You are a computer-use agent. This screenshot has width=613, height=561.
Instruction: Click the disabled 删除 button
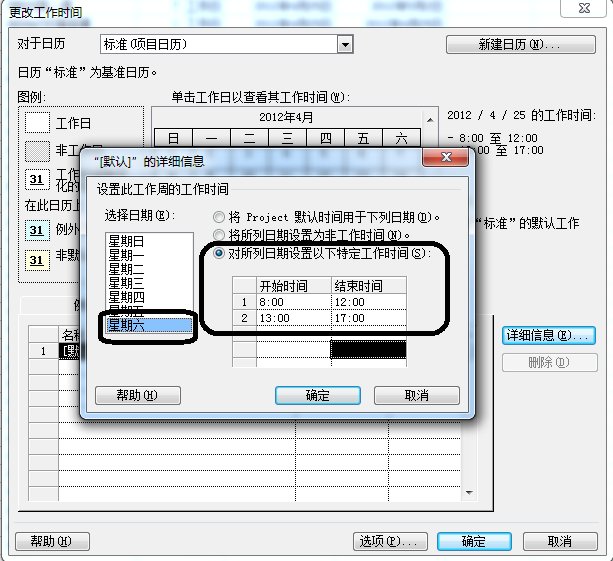549,362
